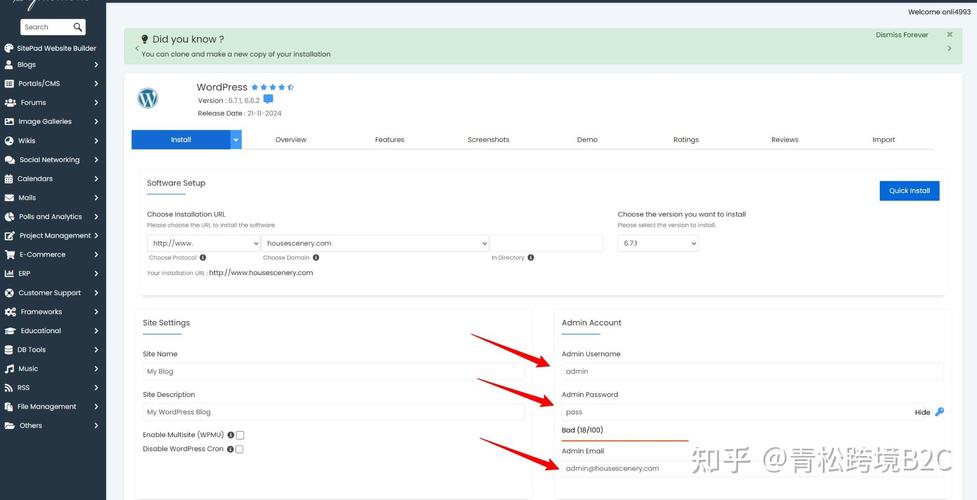Viewport: 977px width, 500px height.
Task: Expand the Forums category chevron
Action: pyautogui.click(x=96, y=102)
